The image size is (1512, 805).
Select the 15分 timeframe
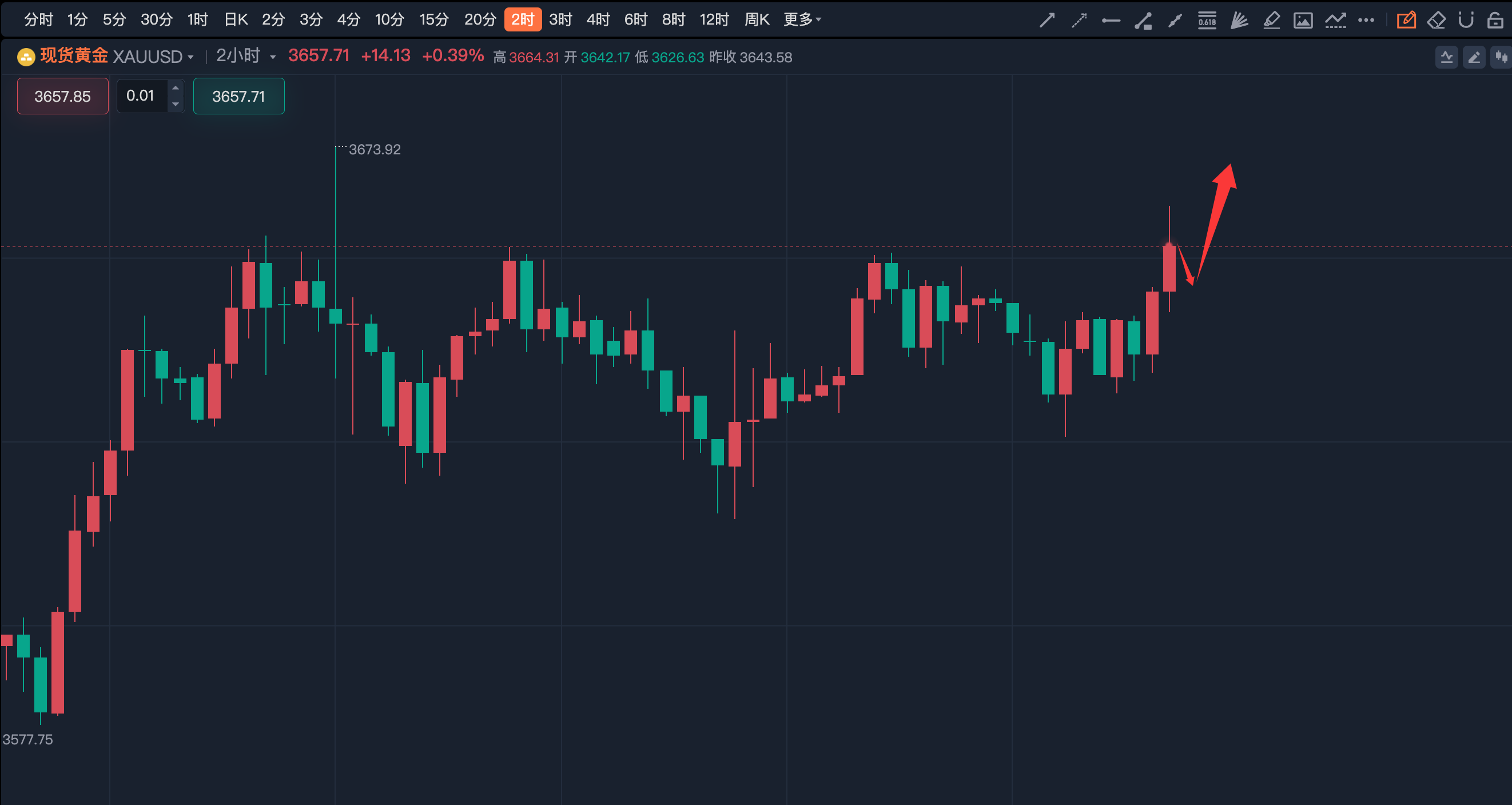[x=435, y=20]
